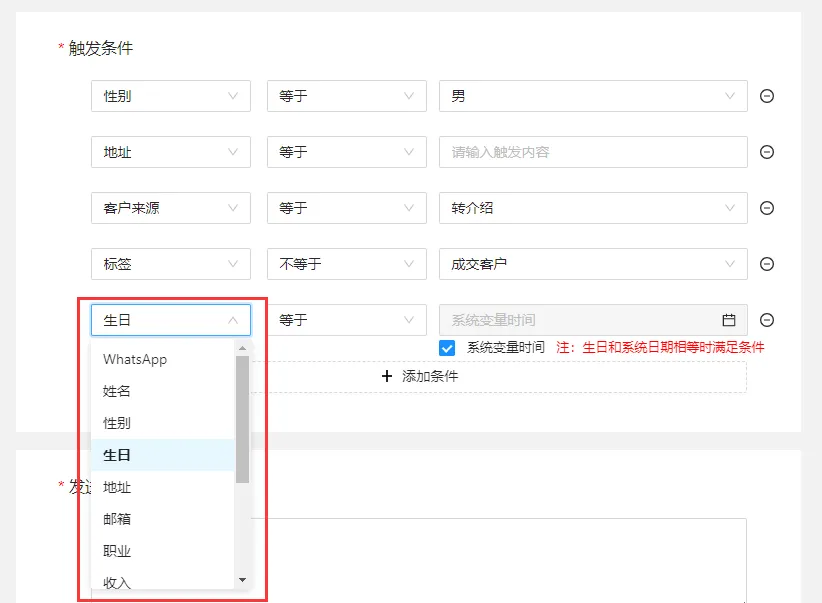Uncheck the 系统变量时间 checkbox
The image size is (822, 603).
[447, 348]
